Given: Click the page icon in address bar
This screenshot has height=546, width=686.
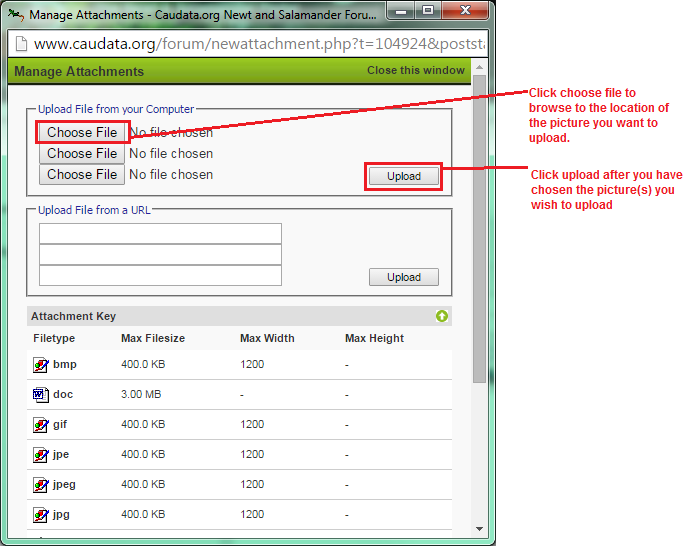Looking at the screenshot, I should pos(20,44).
